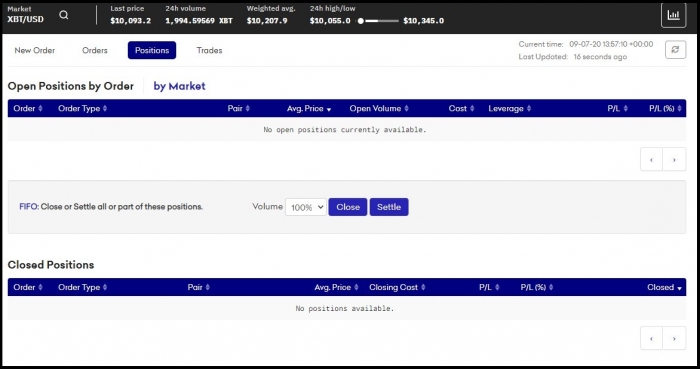Image resolution: width=700 pixels, height=369 pixels.
Task: Sort open positions by Leverage
Action: (x=509, y=108)
